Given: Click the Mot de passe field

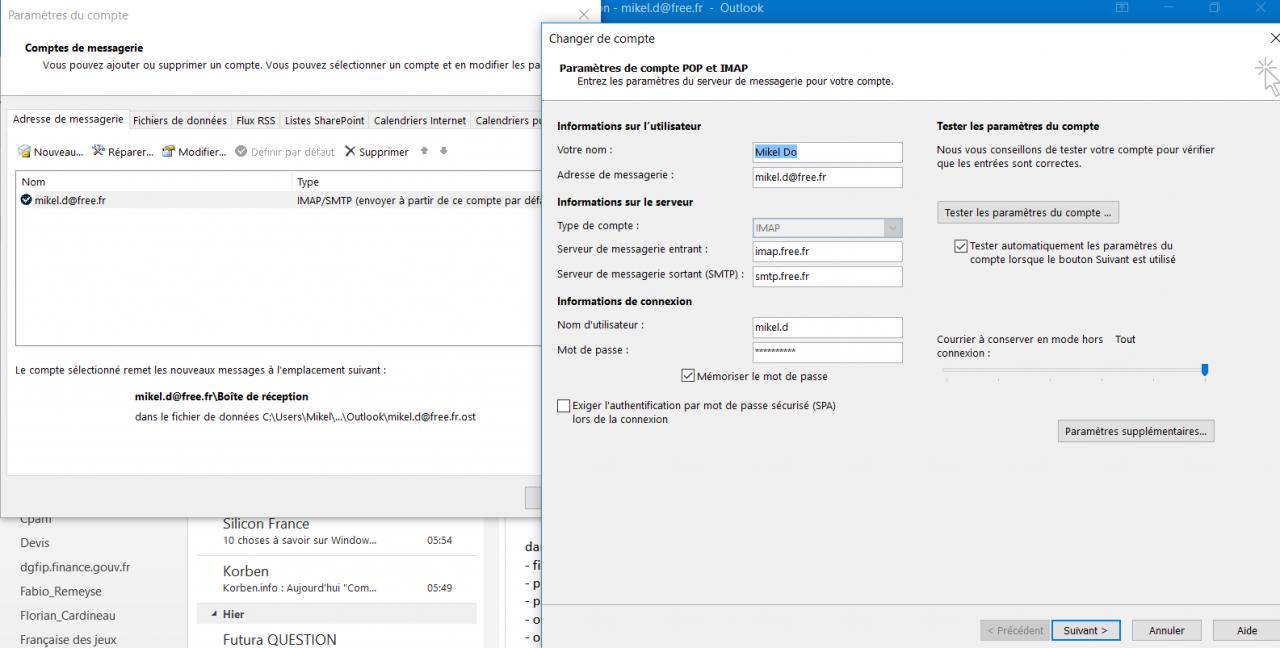Looking at the screenshot, I should tap(828, 352).
